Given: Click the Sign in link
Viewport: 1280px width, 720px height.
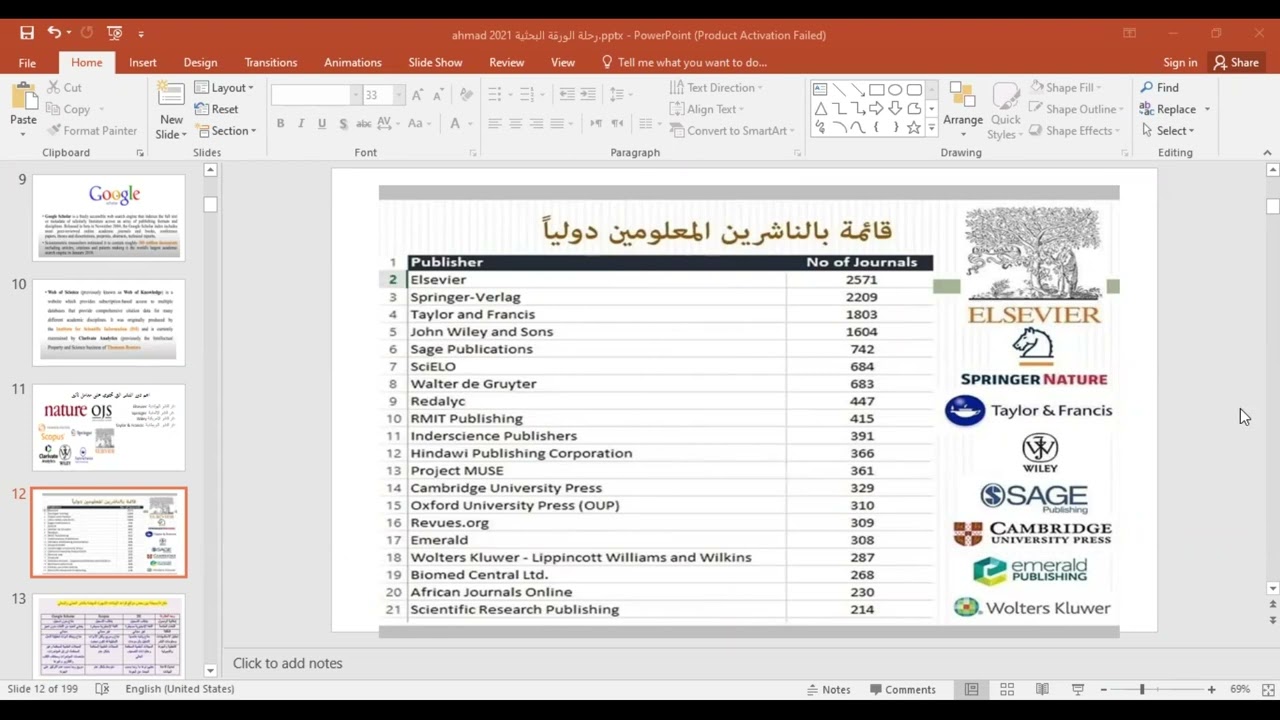Looking at the screenshot, I should point(1180,62).
